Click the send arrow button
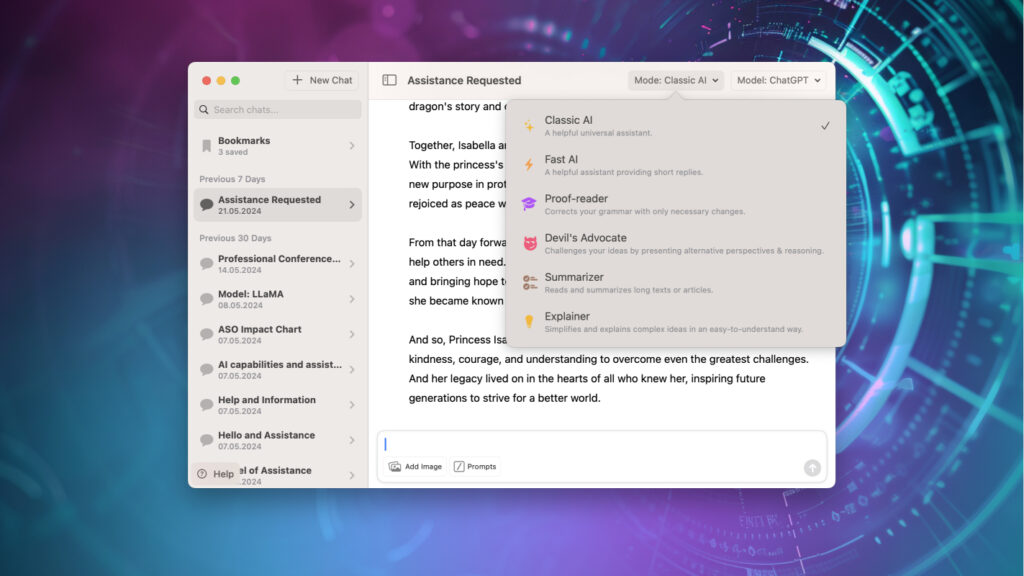The height and width of the screenshot is (576, 1024). [812, 468]
